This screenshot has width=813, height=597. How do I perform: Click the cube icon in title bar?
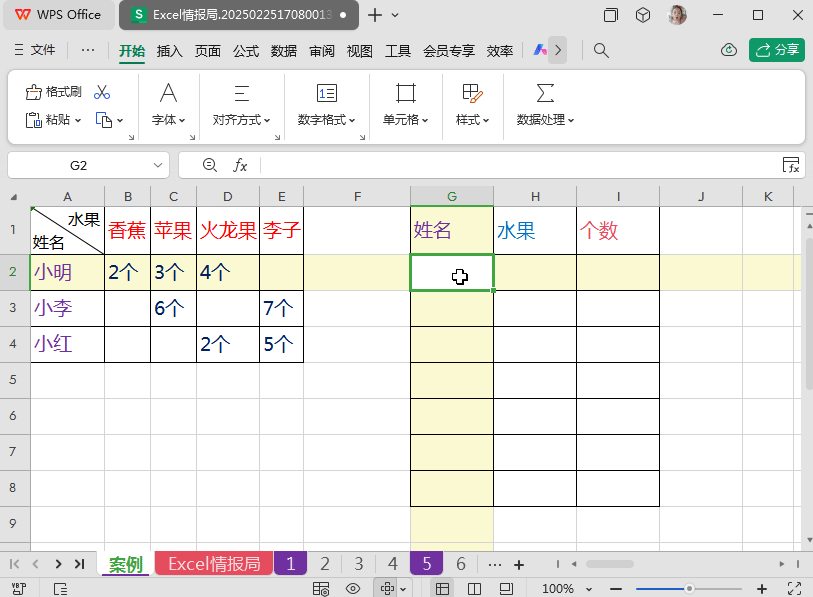(643, 15)
